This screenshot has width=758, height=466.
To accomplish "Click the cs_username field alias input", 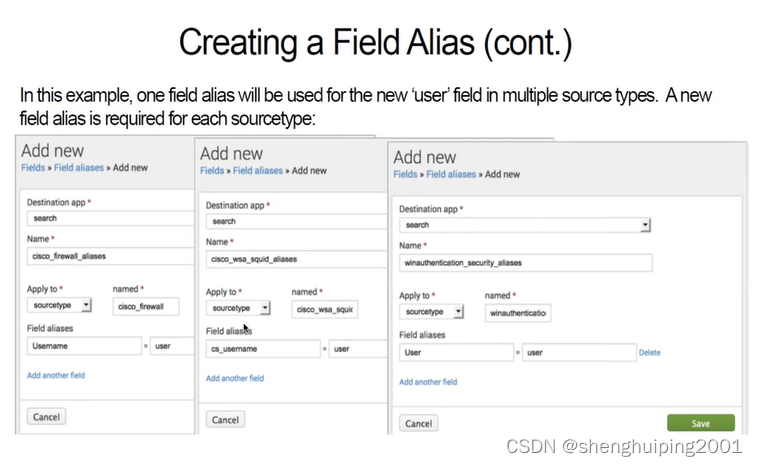I will click(263, 349).
